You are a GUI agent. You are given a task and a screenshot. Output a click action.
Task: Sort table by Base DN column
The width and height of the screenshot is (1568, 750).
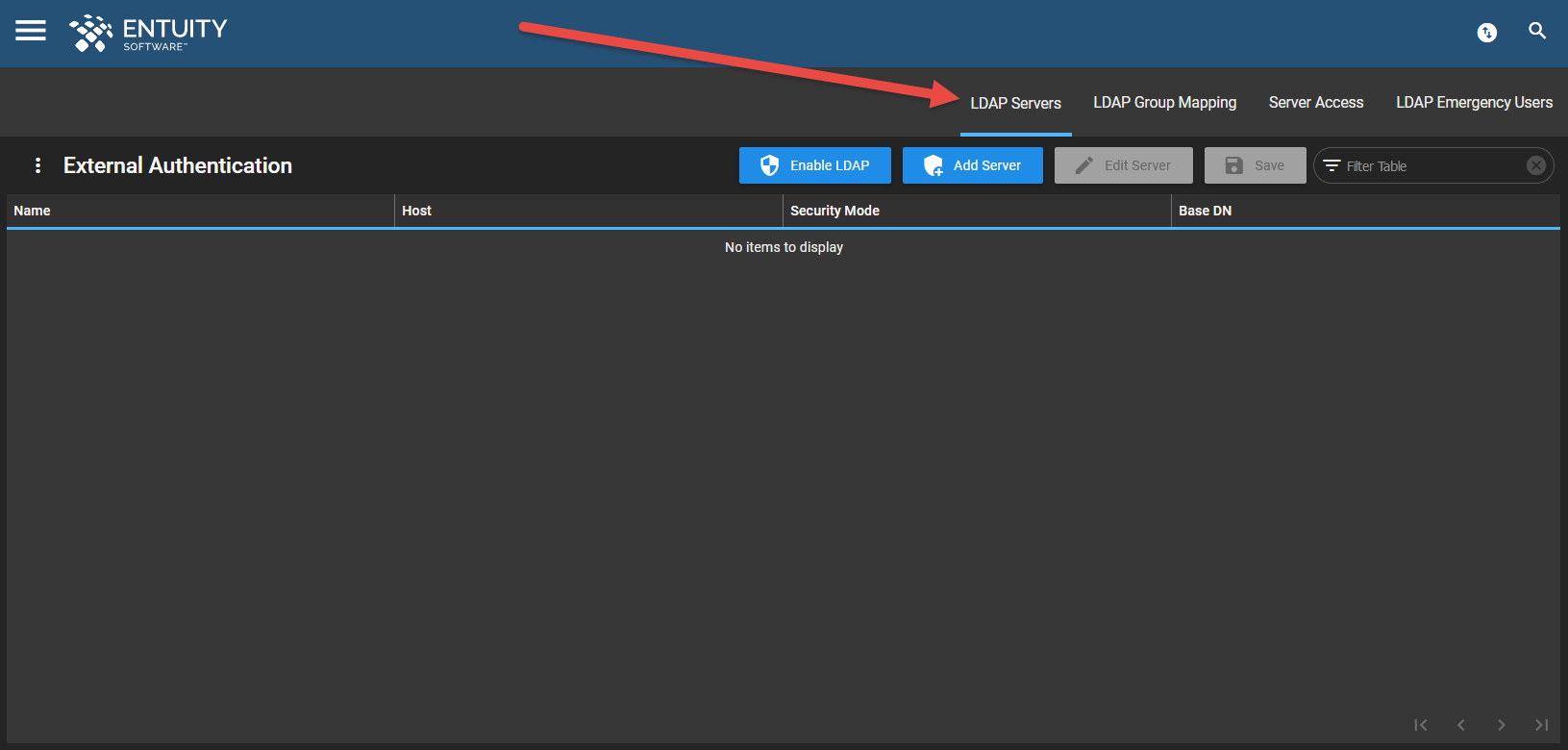click(x=1205, y=211)
